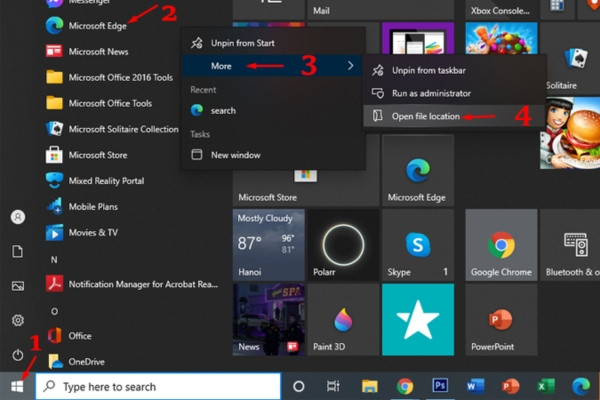Click in the Type here to search box

pyautogui.click(x=158, y=387)
